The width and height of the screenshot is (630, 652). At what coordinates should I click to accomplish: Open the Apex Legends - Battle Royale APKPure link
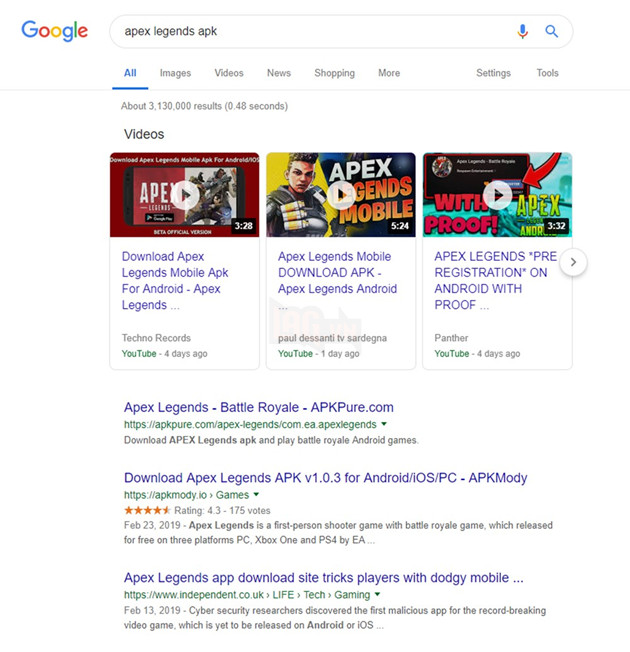(x=259, y=407)
